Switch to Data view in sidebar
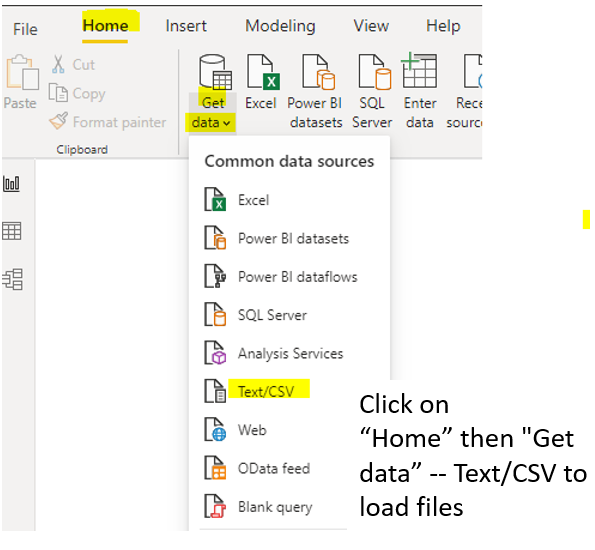Screen dimensions: 595x550 pos(11,231)
